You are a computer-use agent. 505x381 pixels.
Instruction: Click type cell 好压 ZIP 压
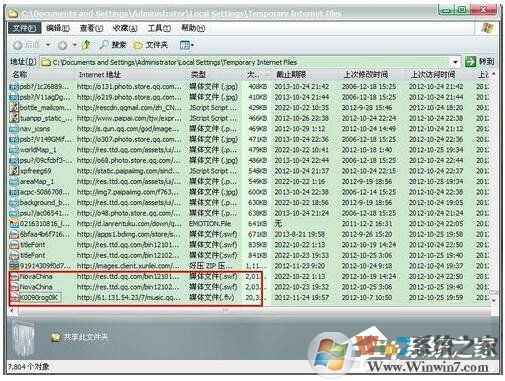coord(211,266)
